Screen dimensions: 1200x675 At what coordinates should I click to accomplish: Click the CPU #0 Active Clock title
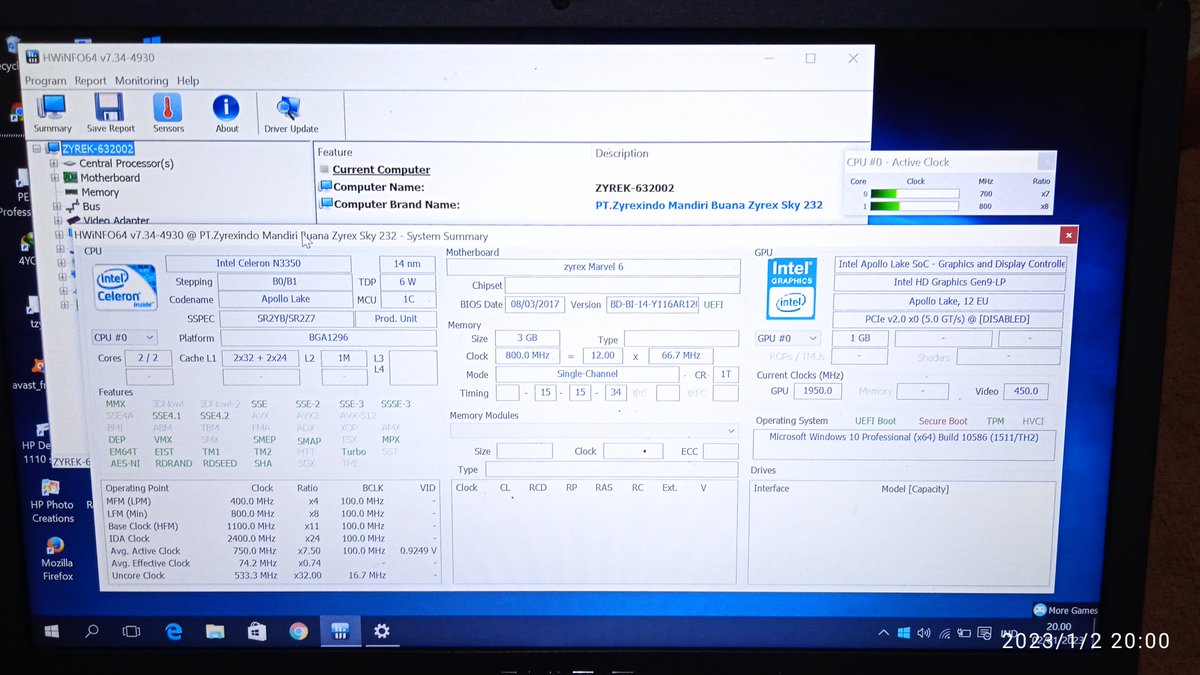coord(898,162)
